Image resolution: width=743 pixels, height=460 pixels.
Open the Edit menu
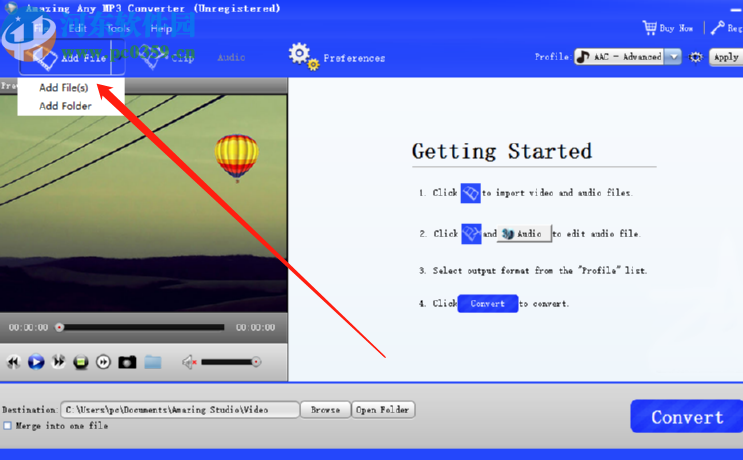click(x=78, y=28)
